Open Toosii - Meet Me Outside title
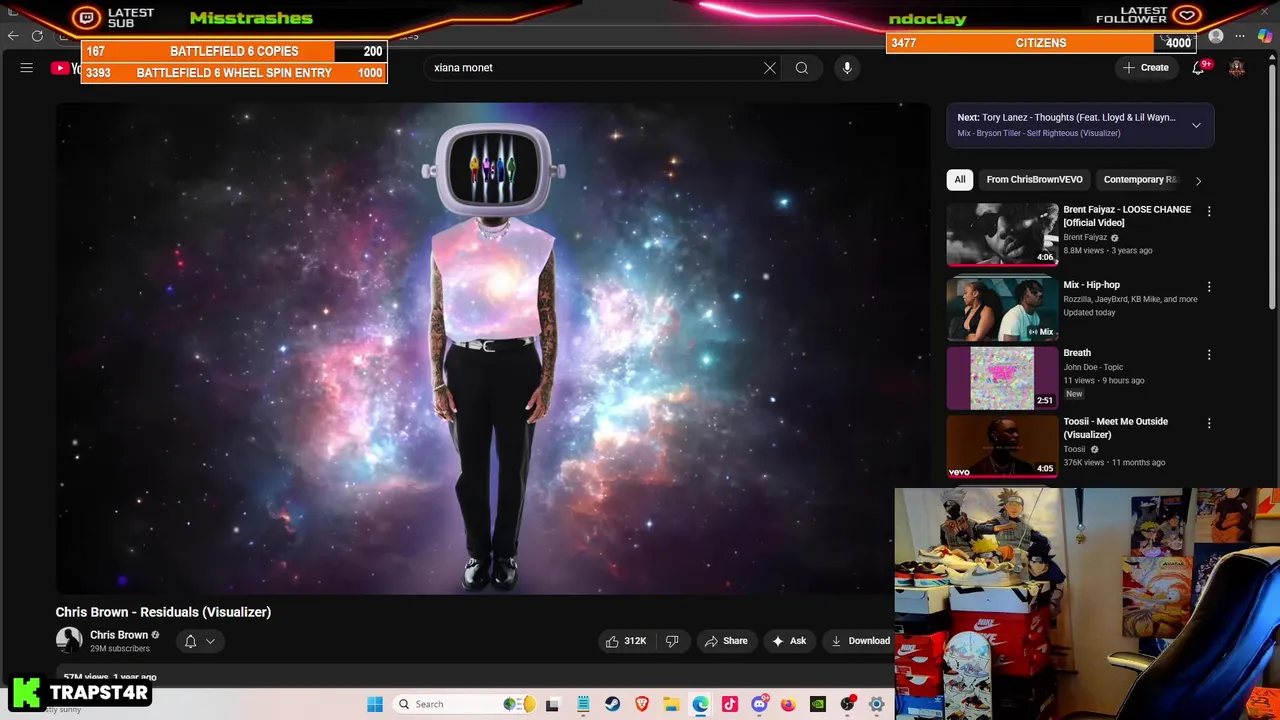Viewport: 1280px width, 720px height. tap(1115, 428)
